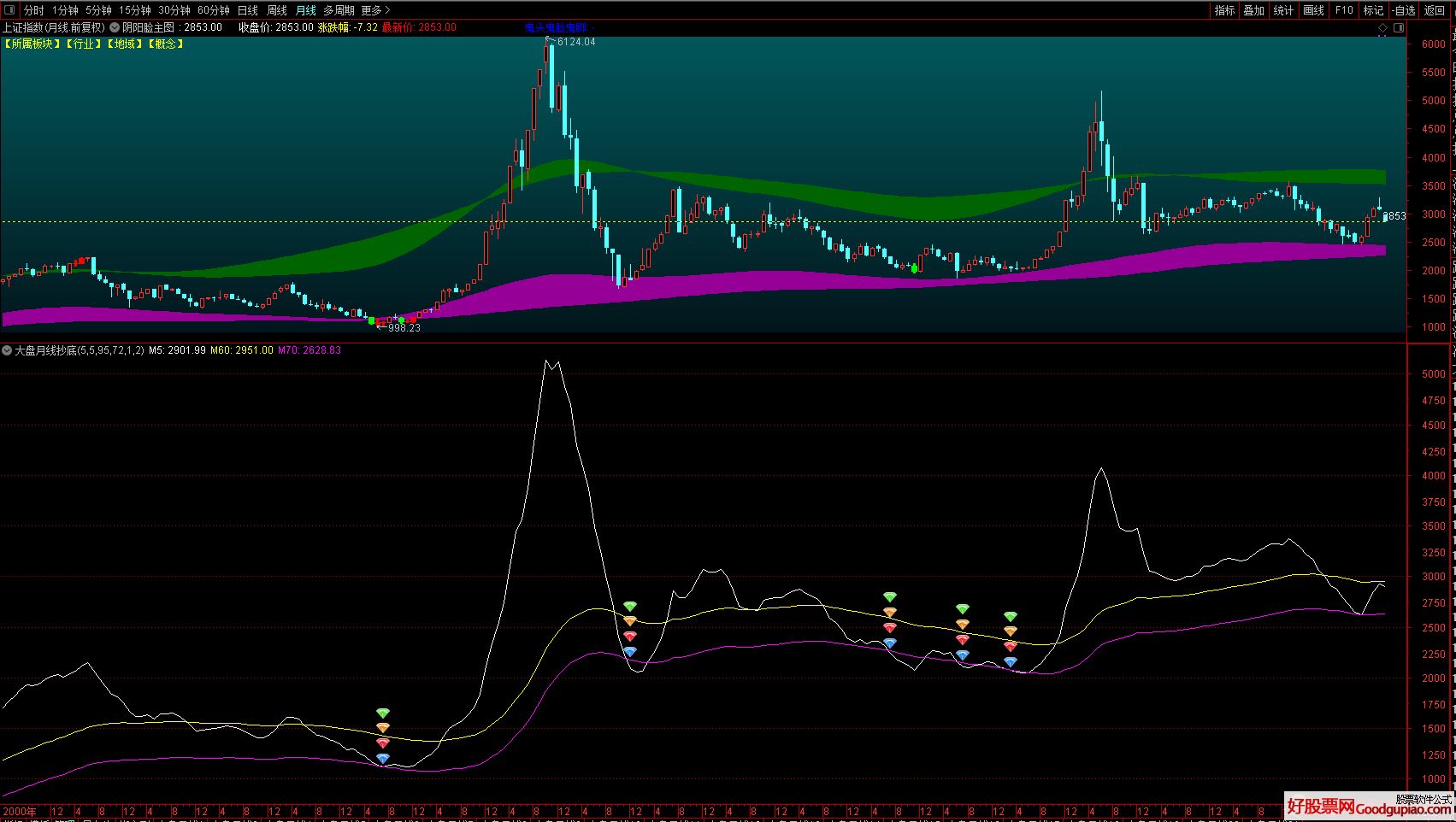Click the 998.23 low price label
This screenshot has height=822, width=1456.
pyautogui.click(x=404, y=328)
